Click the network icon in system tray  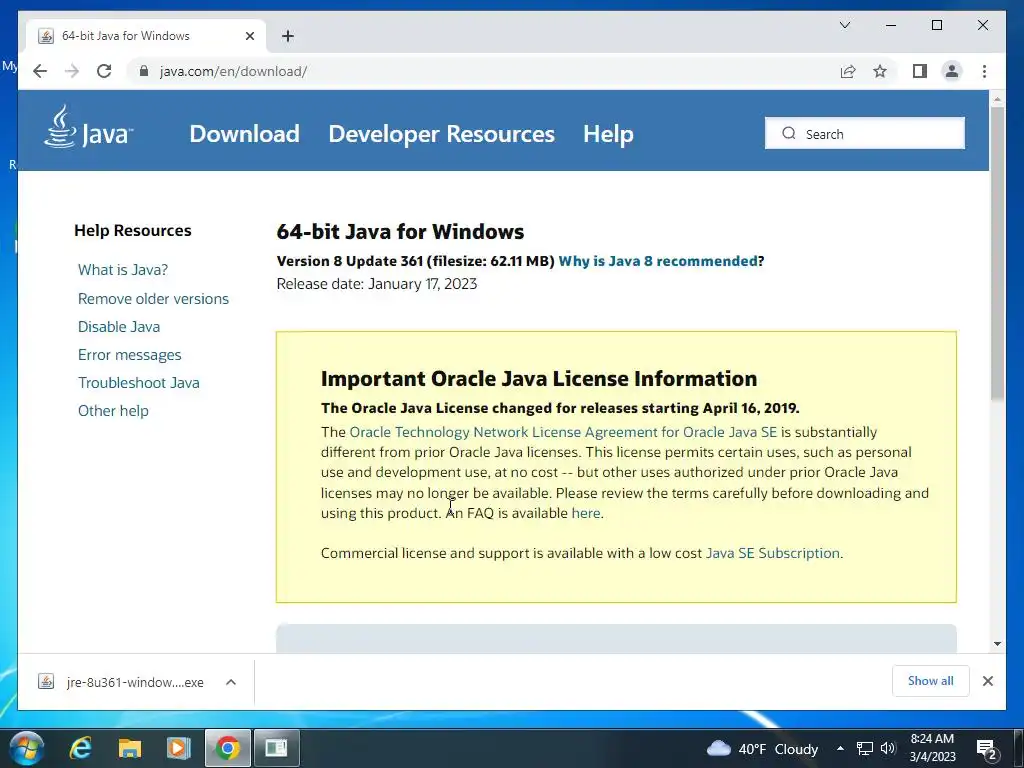(x=865, y=748)
